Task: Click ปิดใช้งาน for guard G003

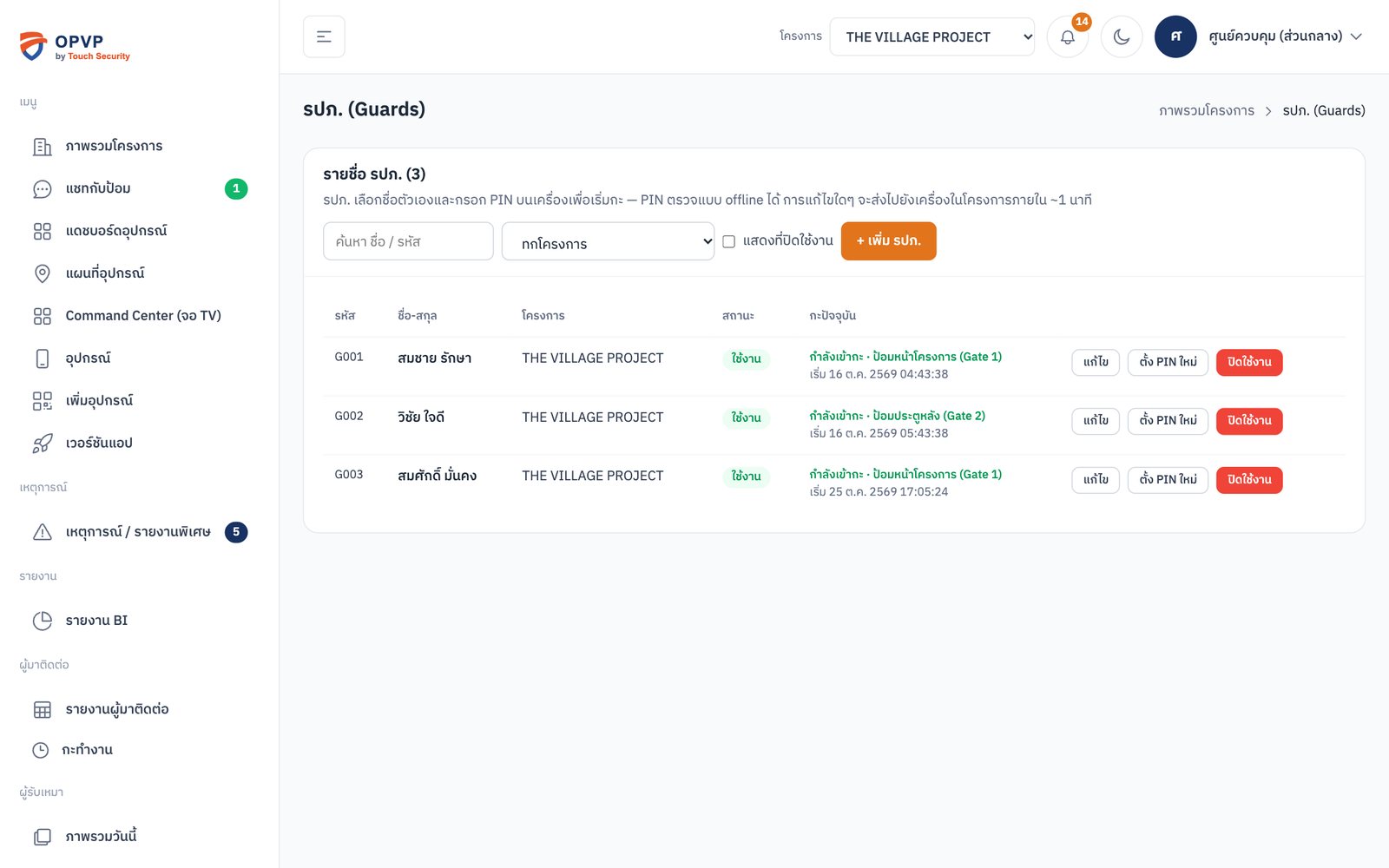Action: coord(1248,480)
